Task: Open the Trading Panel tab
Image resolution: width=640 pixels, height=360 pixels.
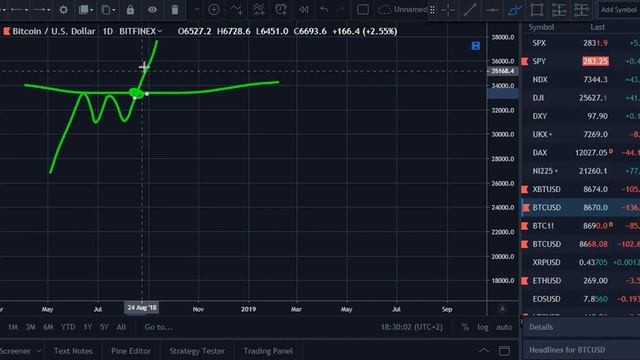Action: [268, 351]
